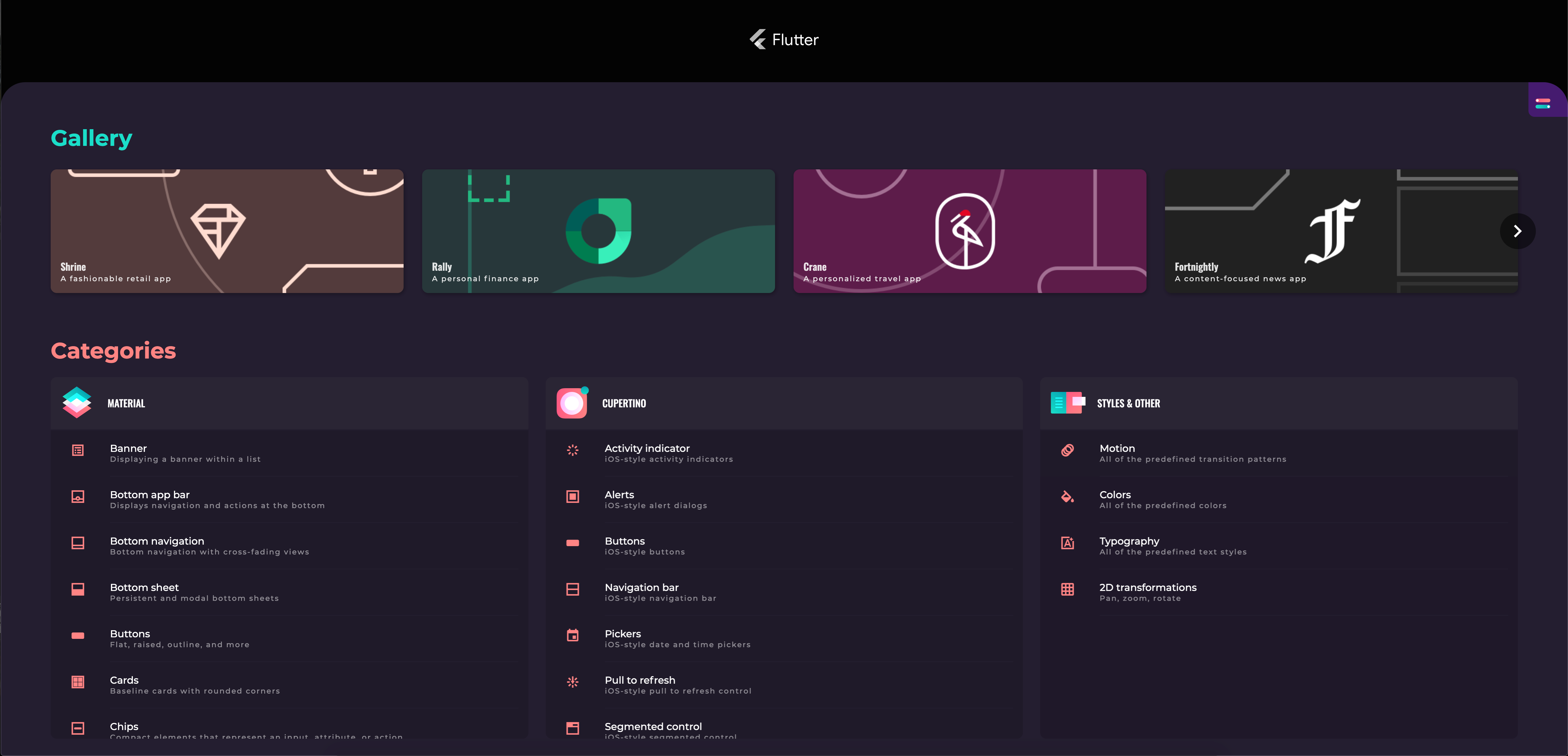Viewport: 1568px width, 756px height.
Task: Open the Bottom navigation demo entry
Action: (x=289, y=546)
